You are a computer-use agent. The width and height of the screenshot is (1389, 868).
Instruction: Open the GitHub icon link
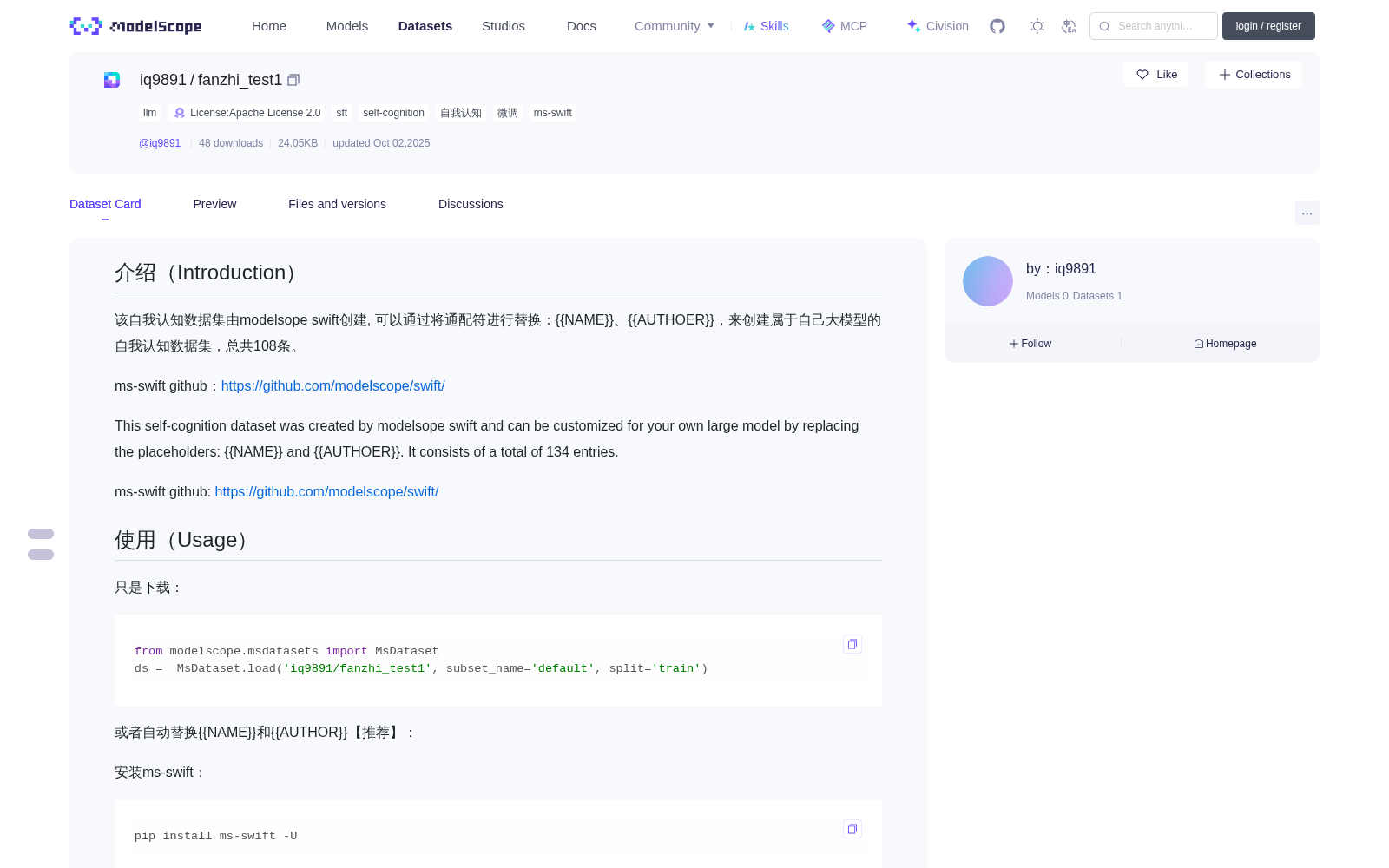(997, 26)
